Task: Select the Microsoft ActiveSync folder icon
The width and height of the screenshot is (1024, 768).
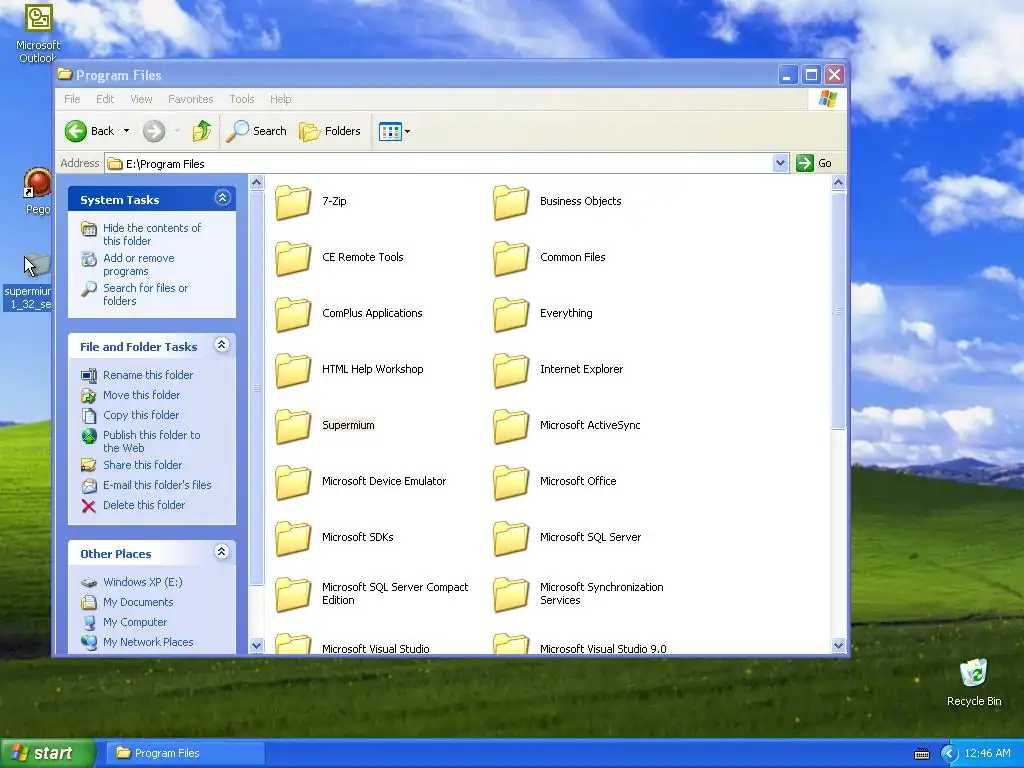Action: (511, 426)
